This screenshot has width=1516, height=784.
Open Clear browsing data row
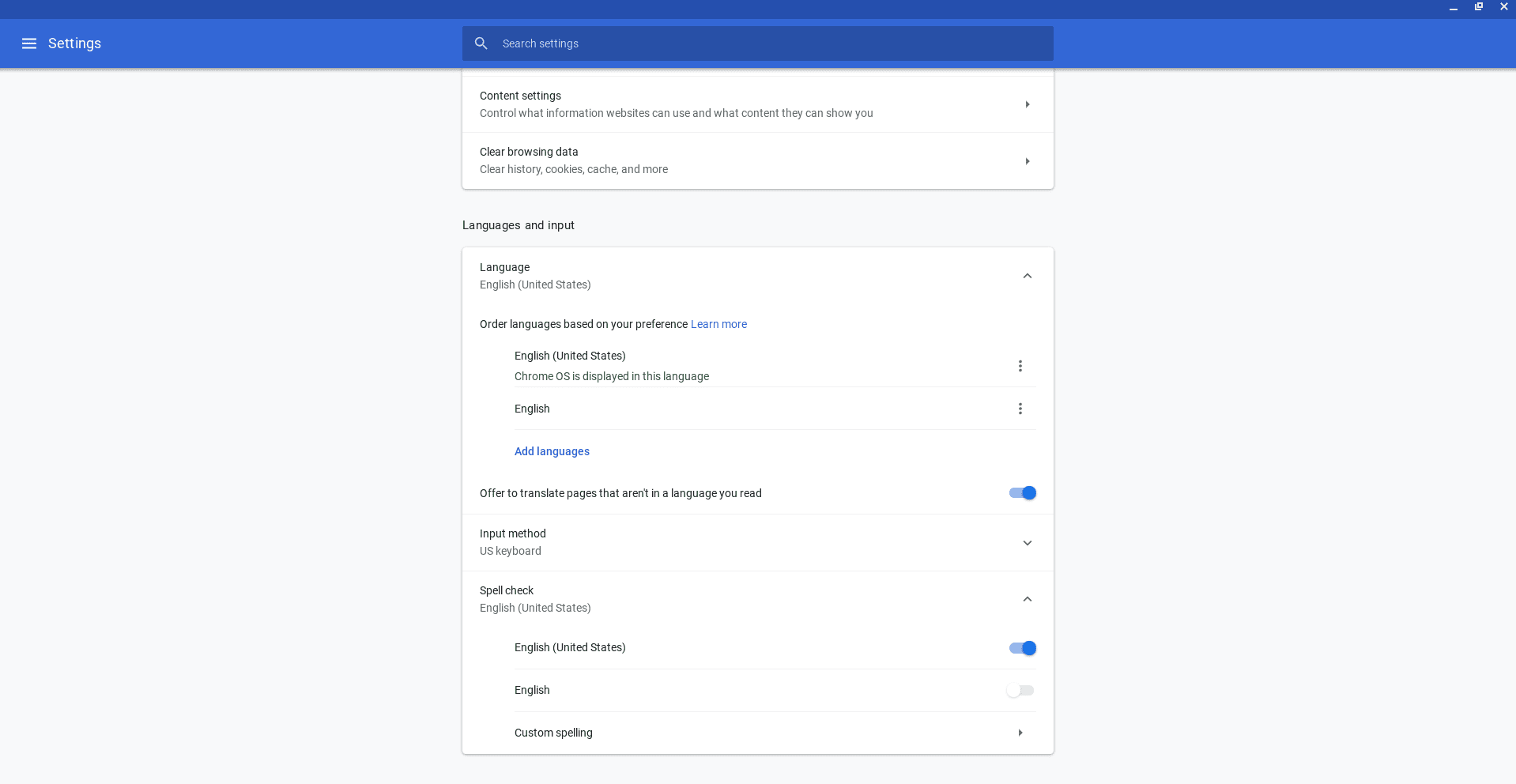pyautogui.click(x=757, y=160)
